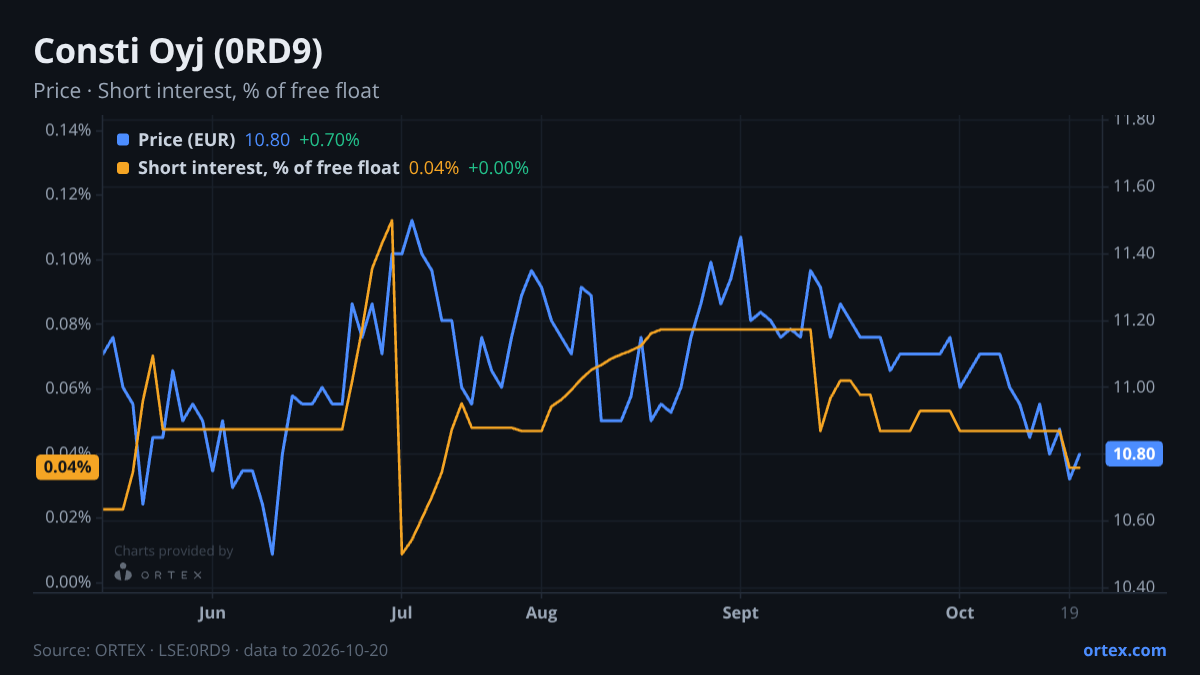This screenshot has width=1200, height=675.
Task: Click the 10.80 price legend value
Action: coord(267,140)
